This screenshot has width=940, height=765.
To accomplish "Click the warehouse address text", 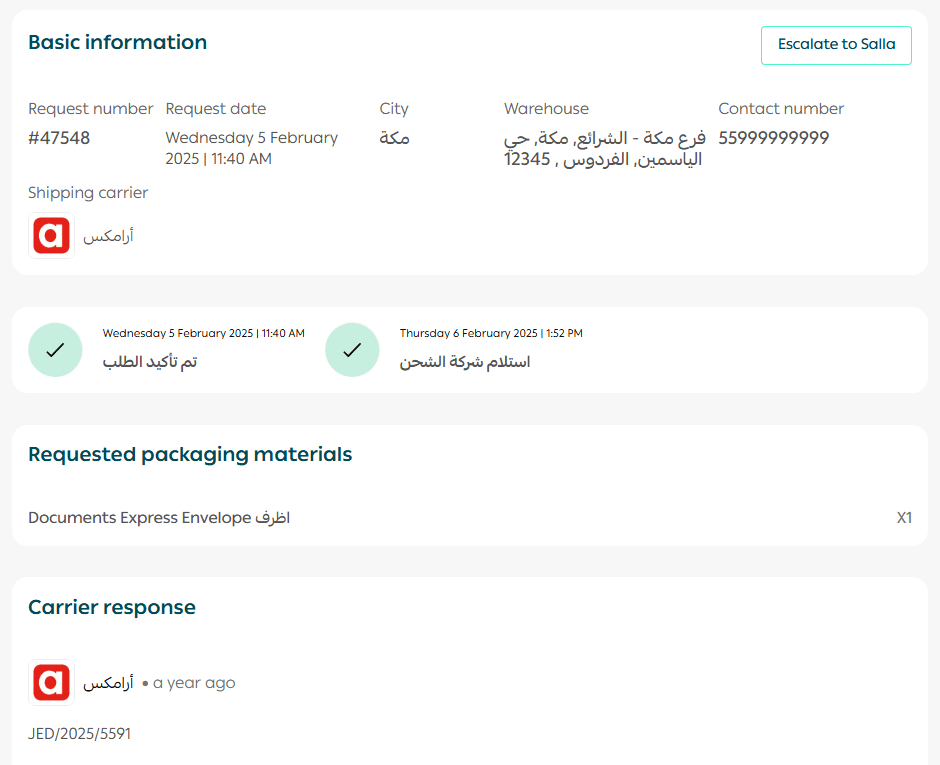I will [604, 148].
